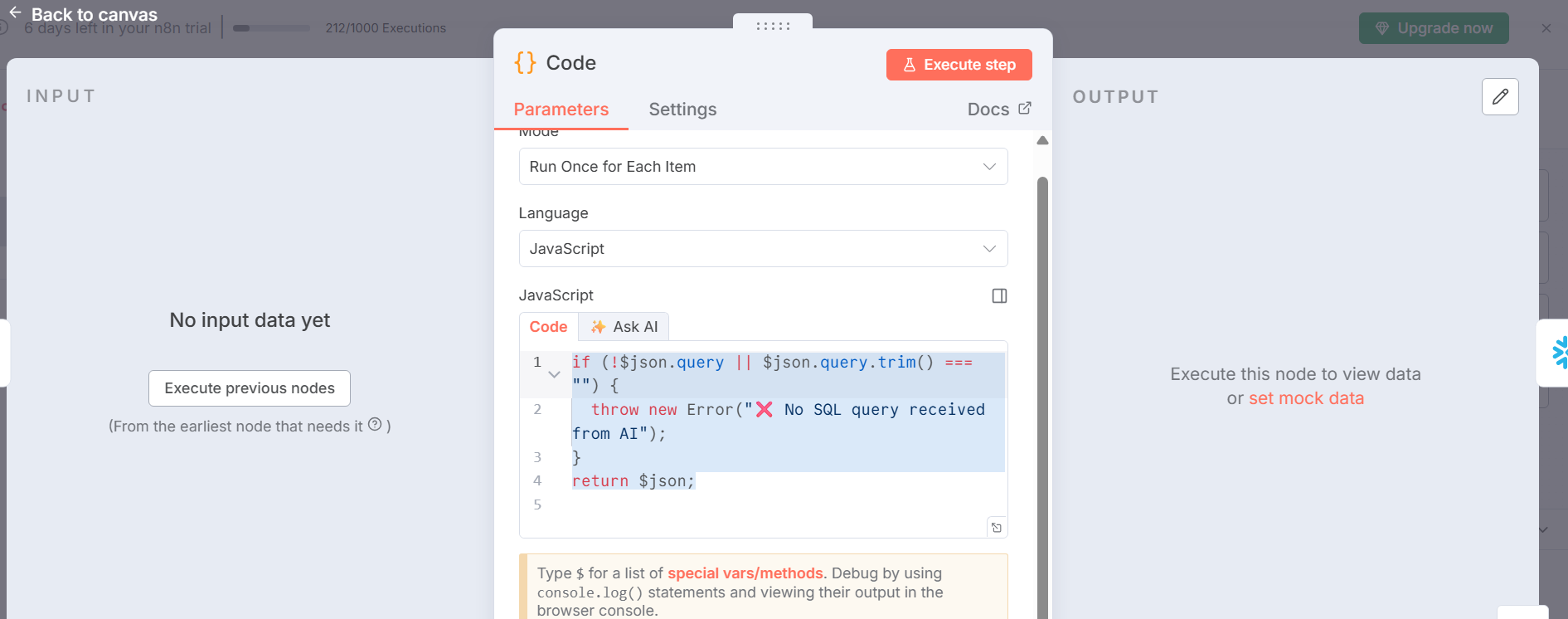
Task: Close the trial banner with X
Action: pos(1546,28)
